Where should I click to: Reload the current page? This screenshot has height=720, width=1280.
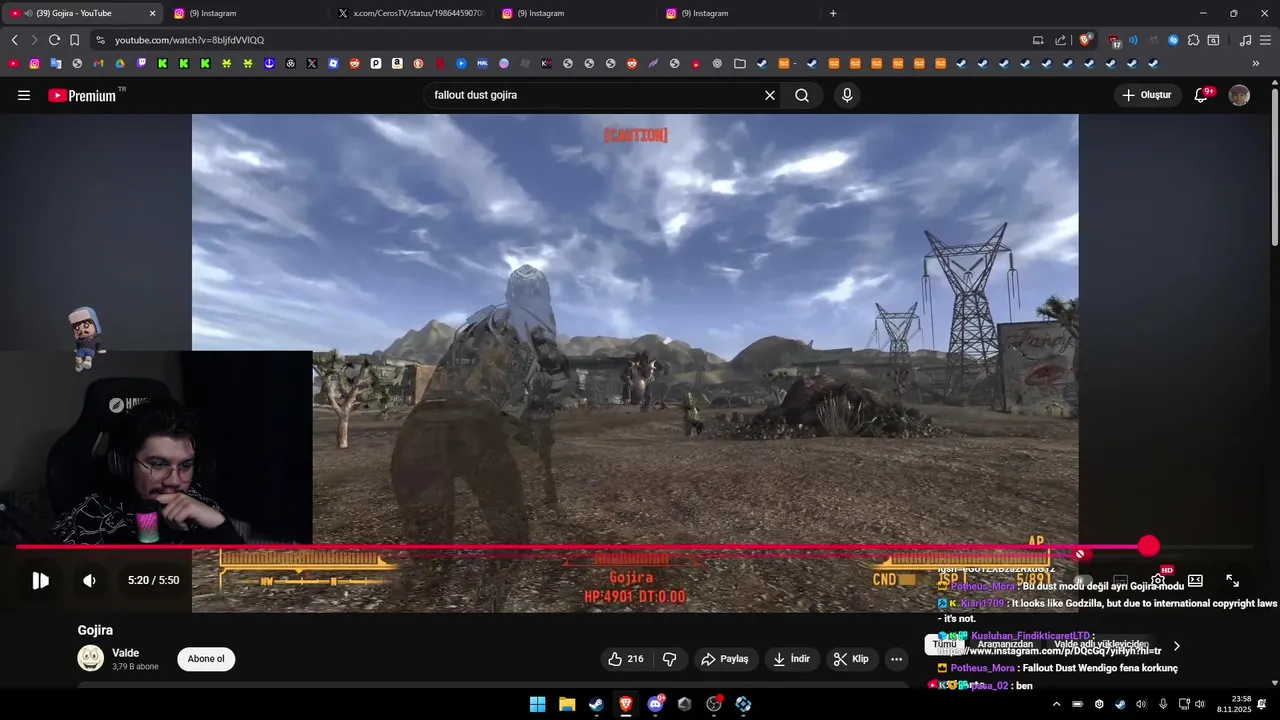click(54, 40)
